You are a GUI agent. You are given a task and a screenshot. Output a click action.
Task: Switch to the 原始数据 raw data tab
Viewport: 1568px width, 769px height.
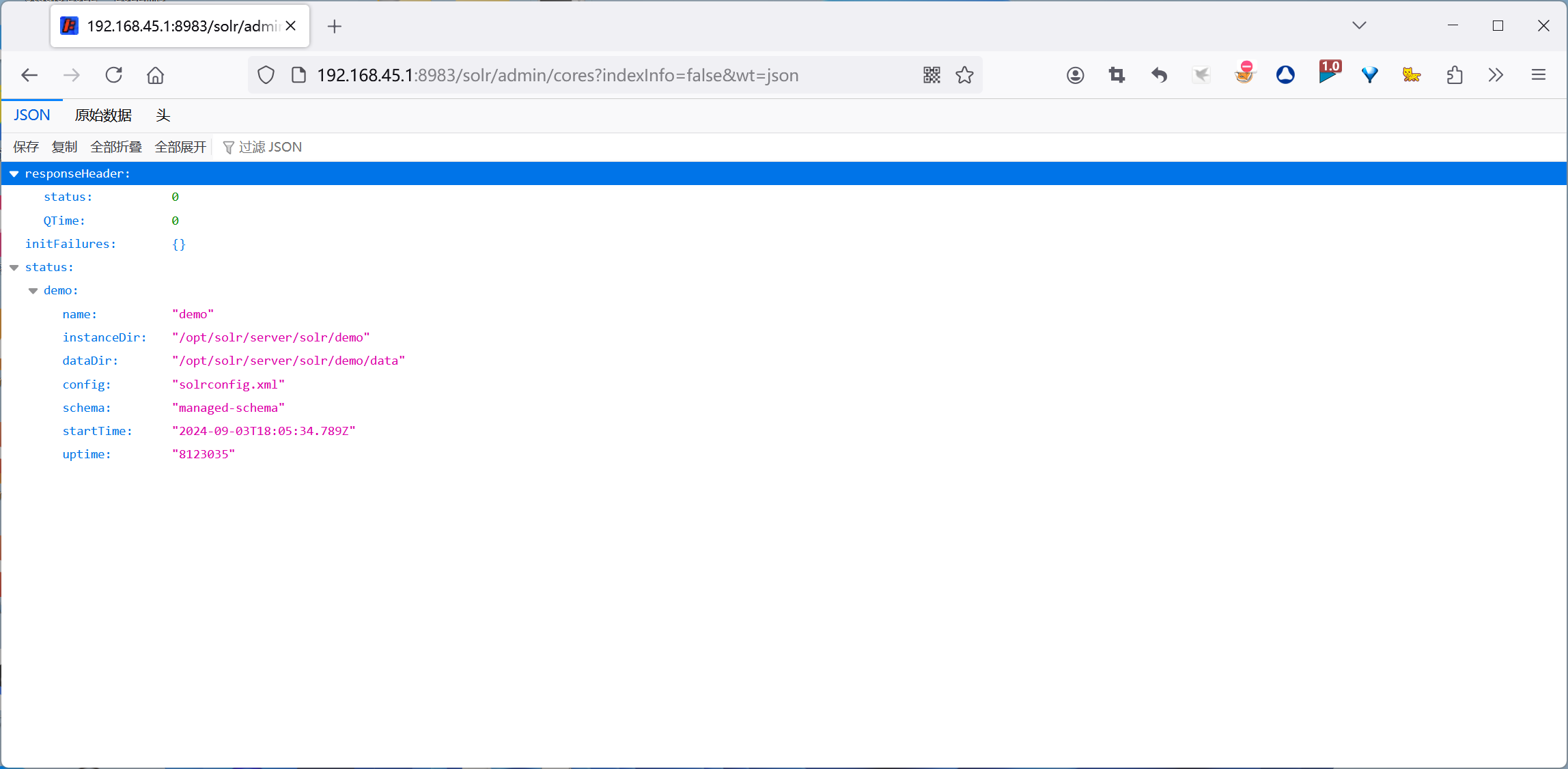coord(103,115)
